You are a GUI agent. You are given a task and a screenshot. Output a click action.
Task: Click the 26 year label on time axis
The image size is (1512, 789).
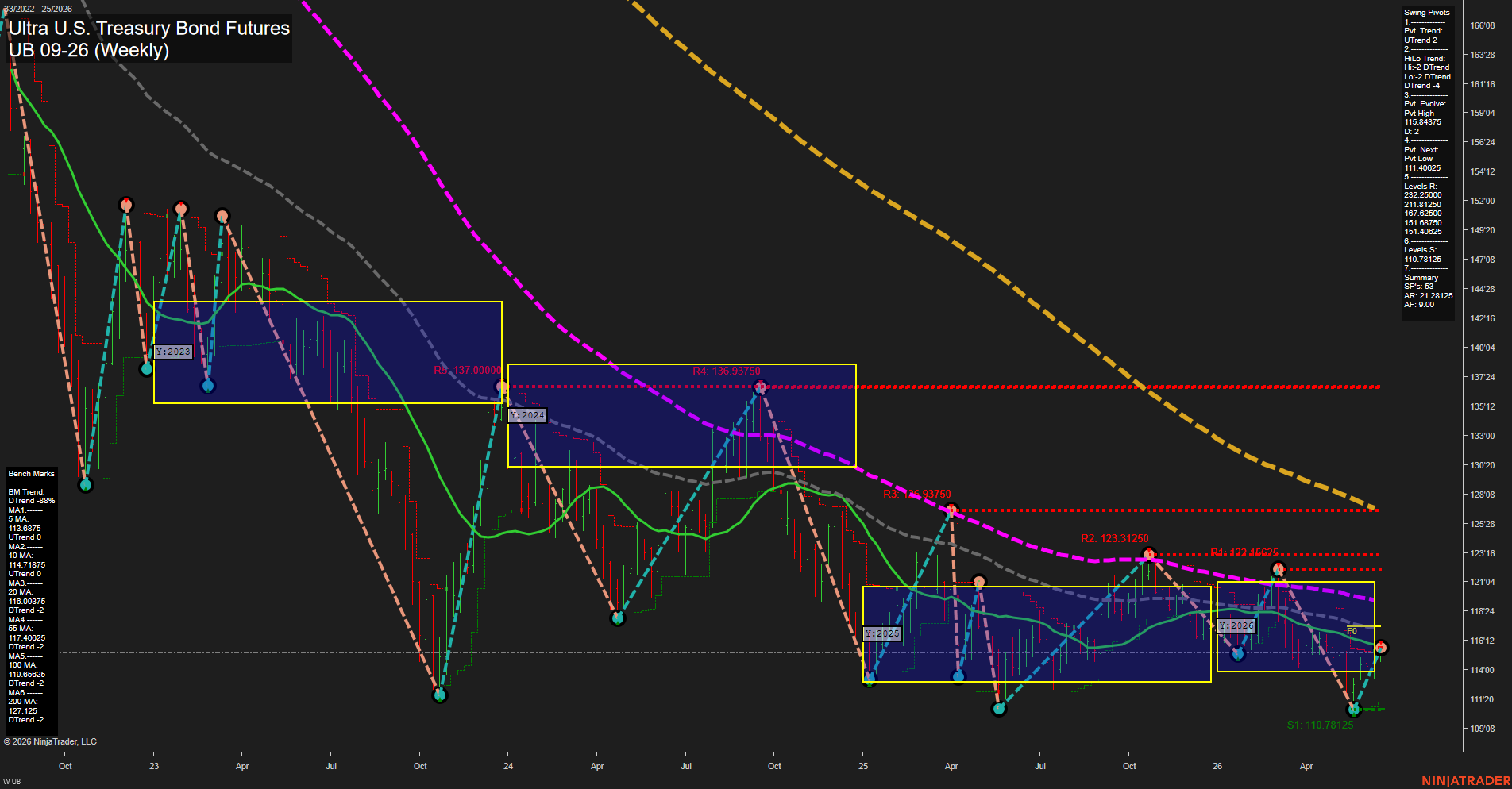(1217, 766)
